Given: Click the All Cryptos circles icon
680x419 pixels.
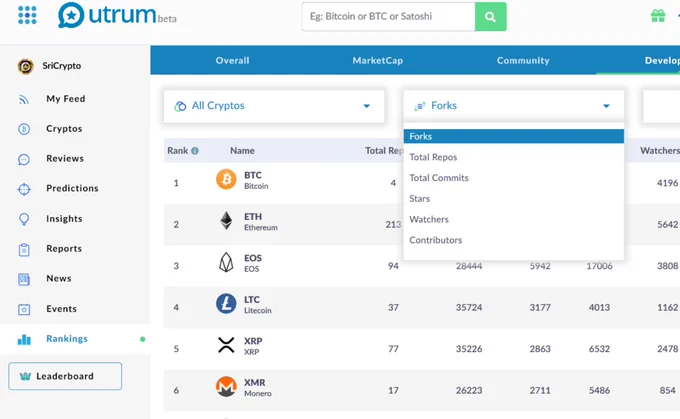Looking at the screenshot, I should click(180, 106).
